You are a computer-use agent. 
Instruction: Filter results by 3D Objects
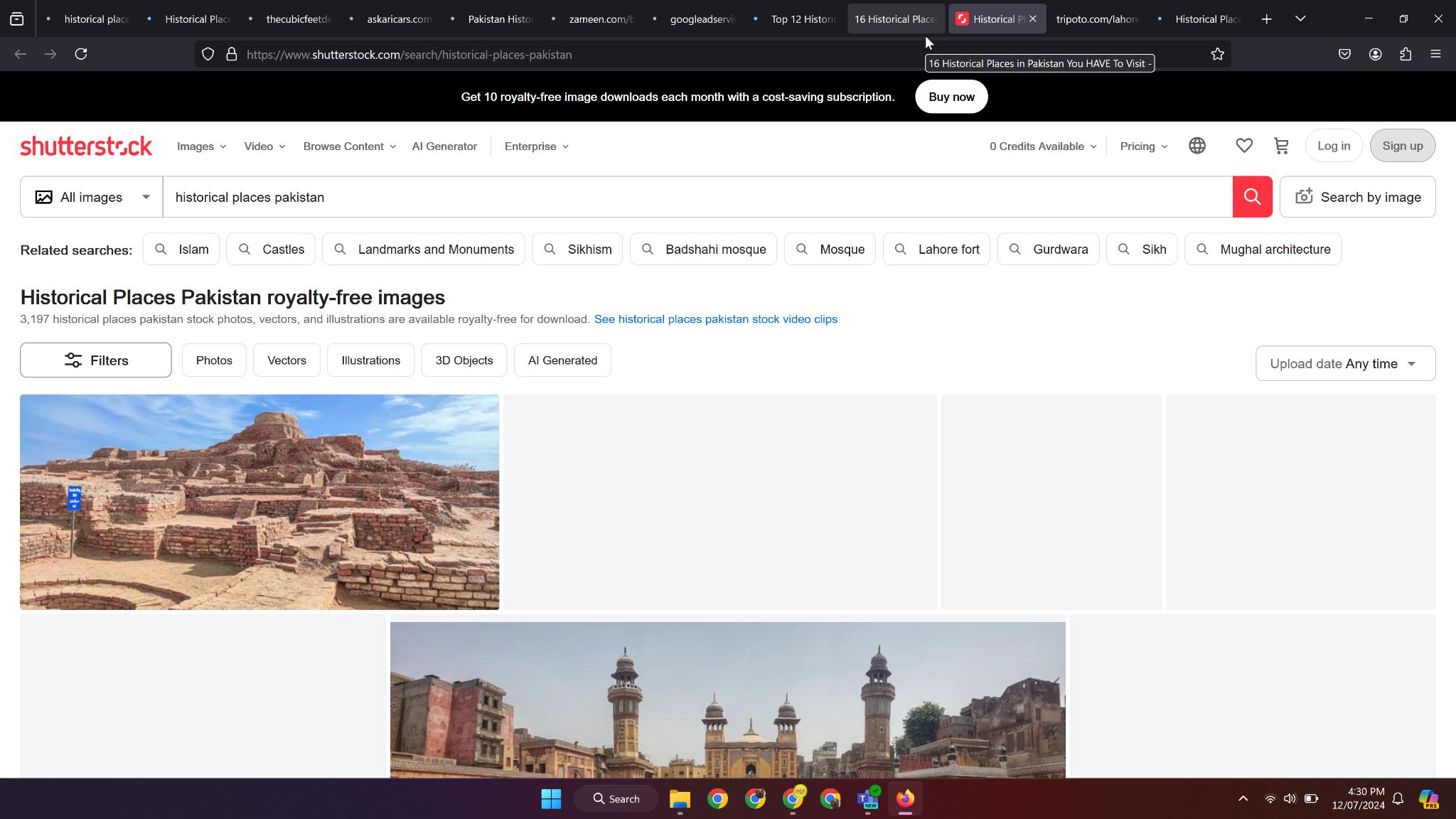[x=464, y=360]
